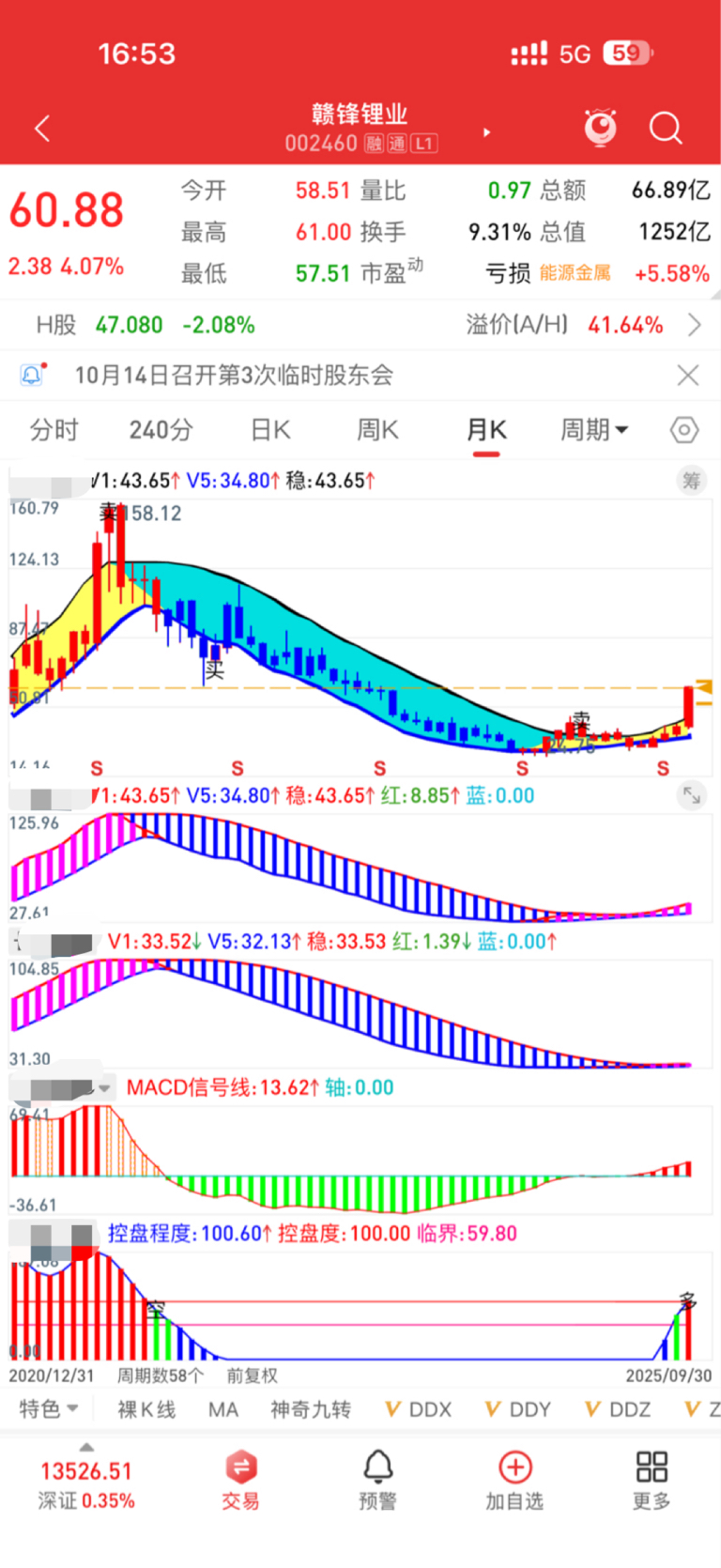Tap the 最高 61.00 value
The width and height of the screenshot is (721, 1568).
tap(323, 232)
